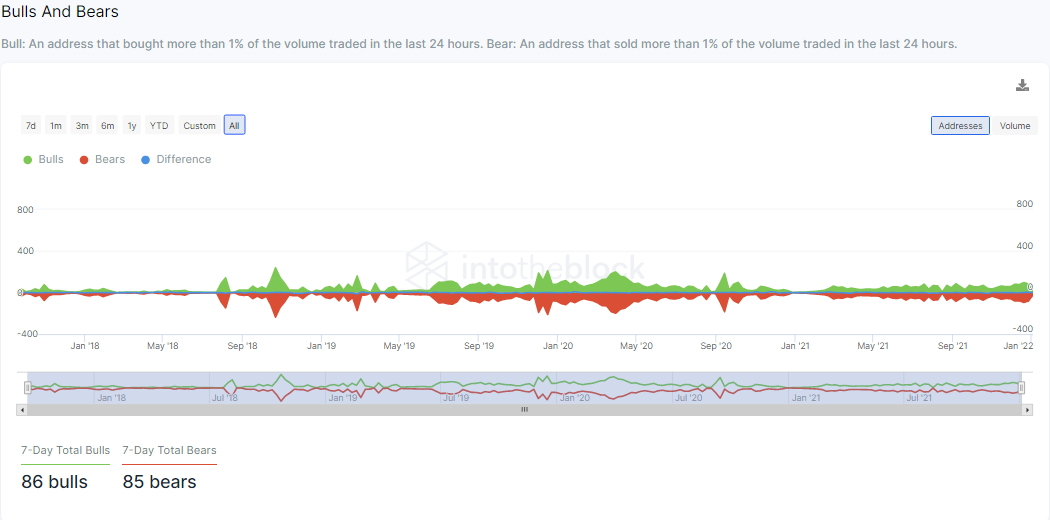1050x520 pixels.
Task: Grab the left navigator range handle
Action: click(x=27, y=387)
